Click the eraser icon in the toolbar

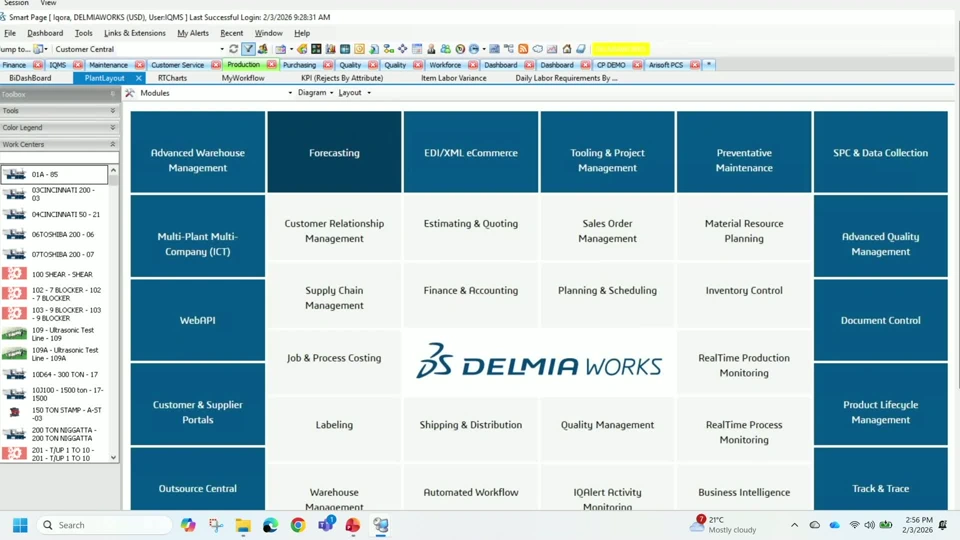pyautogui.click(x=581, y=49)
